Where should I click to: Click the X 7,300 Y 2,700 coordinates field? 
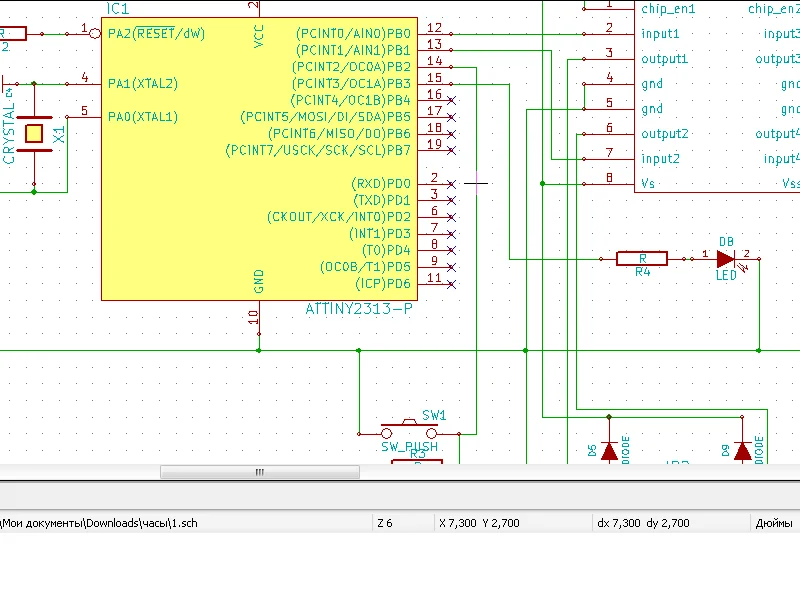click(x=479, y=523)
